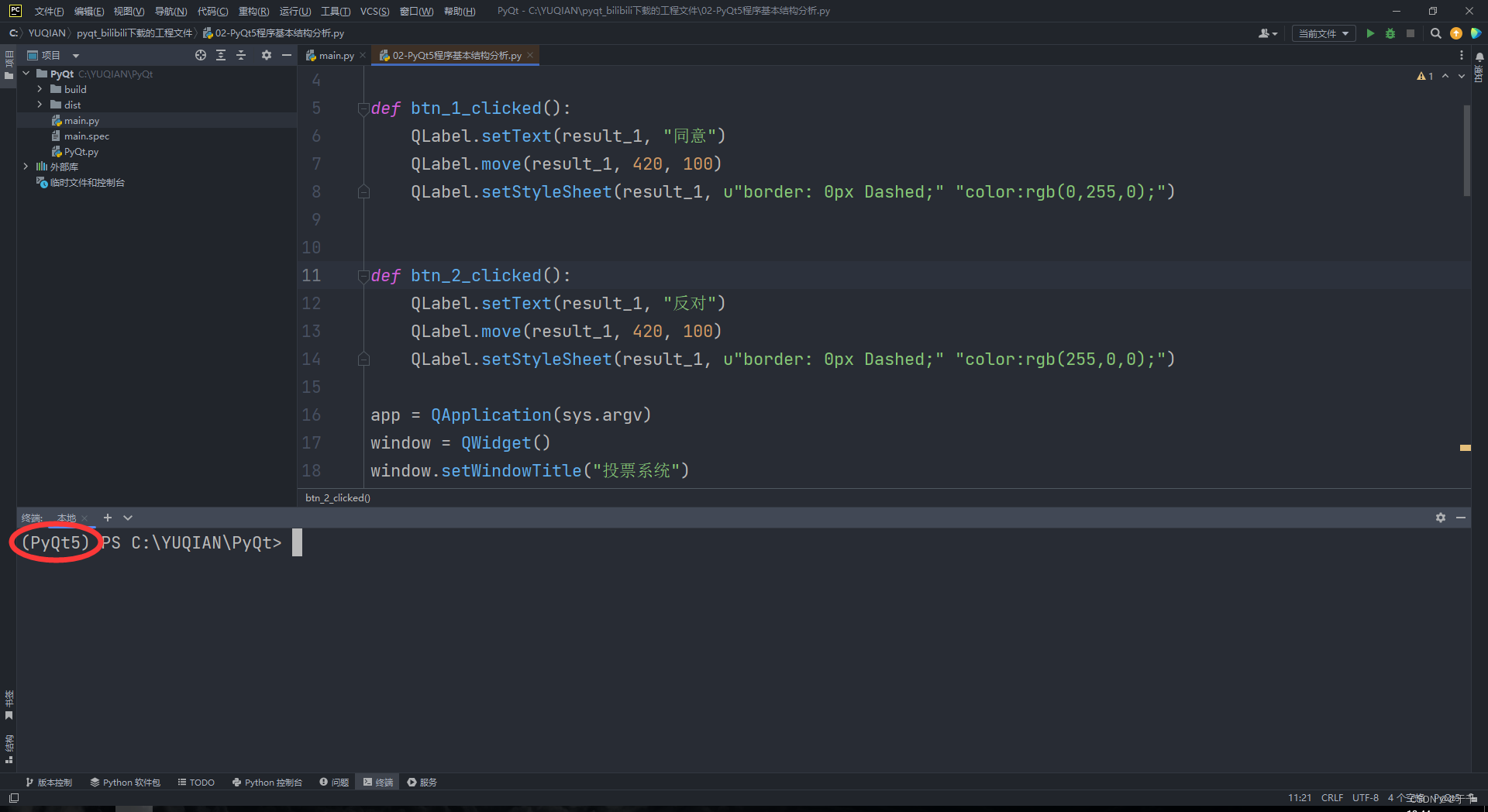Open project panel settings gear

267,55
